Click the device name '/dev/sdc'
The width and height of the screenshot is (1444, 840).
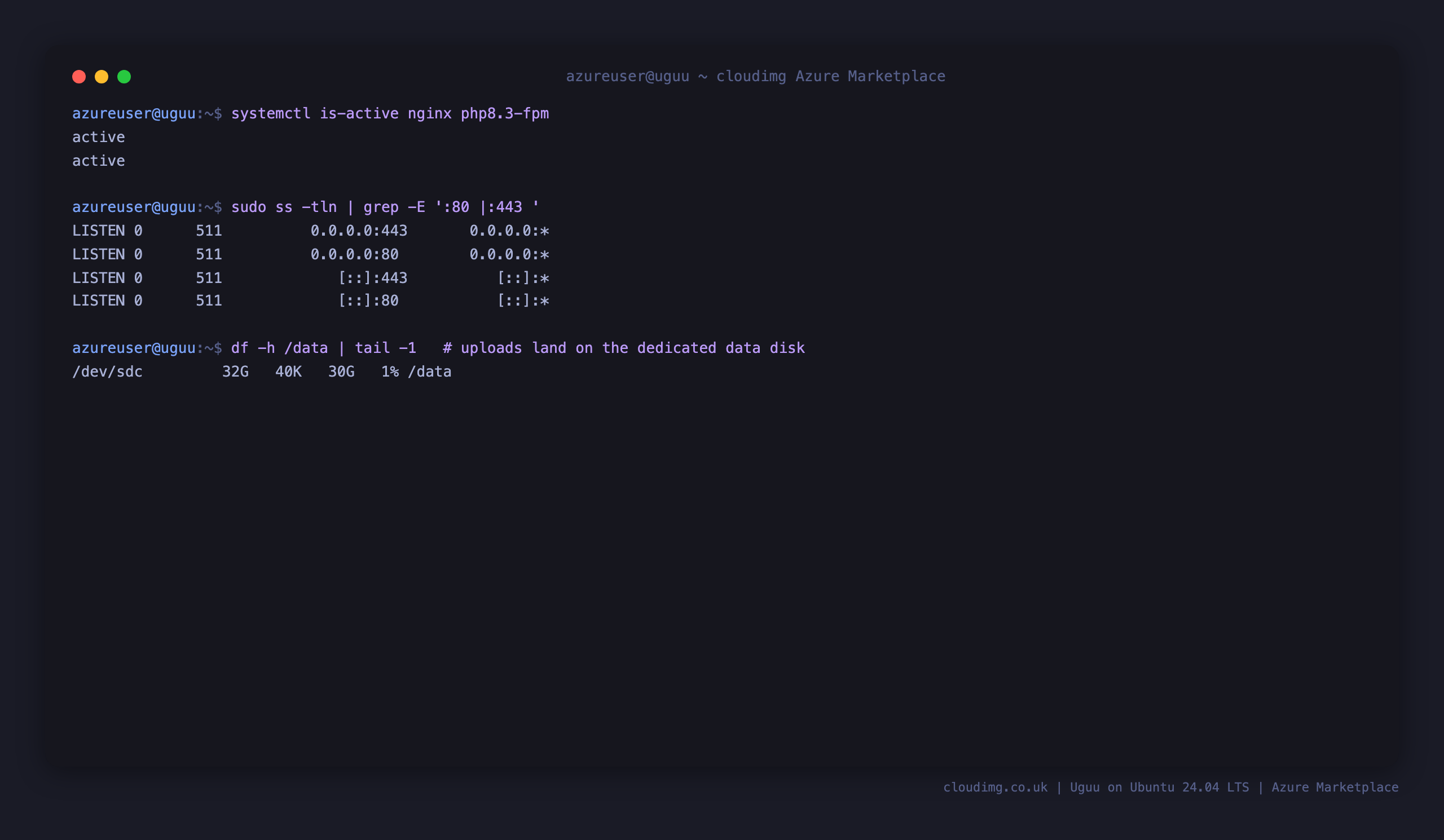pyautogui.click(x=107, y=372)
